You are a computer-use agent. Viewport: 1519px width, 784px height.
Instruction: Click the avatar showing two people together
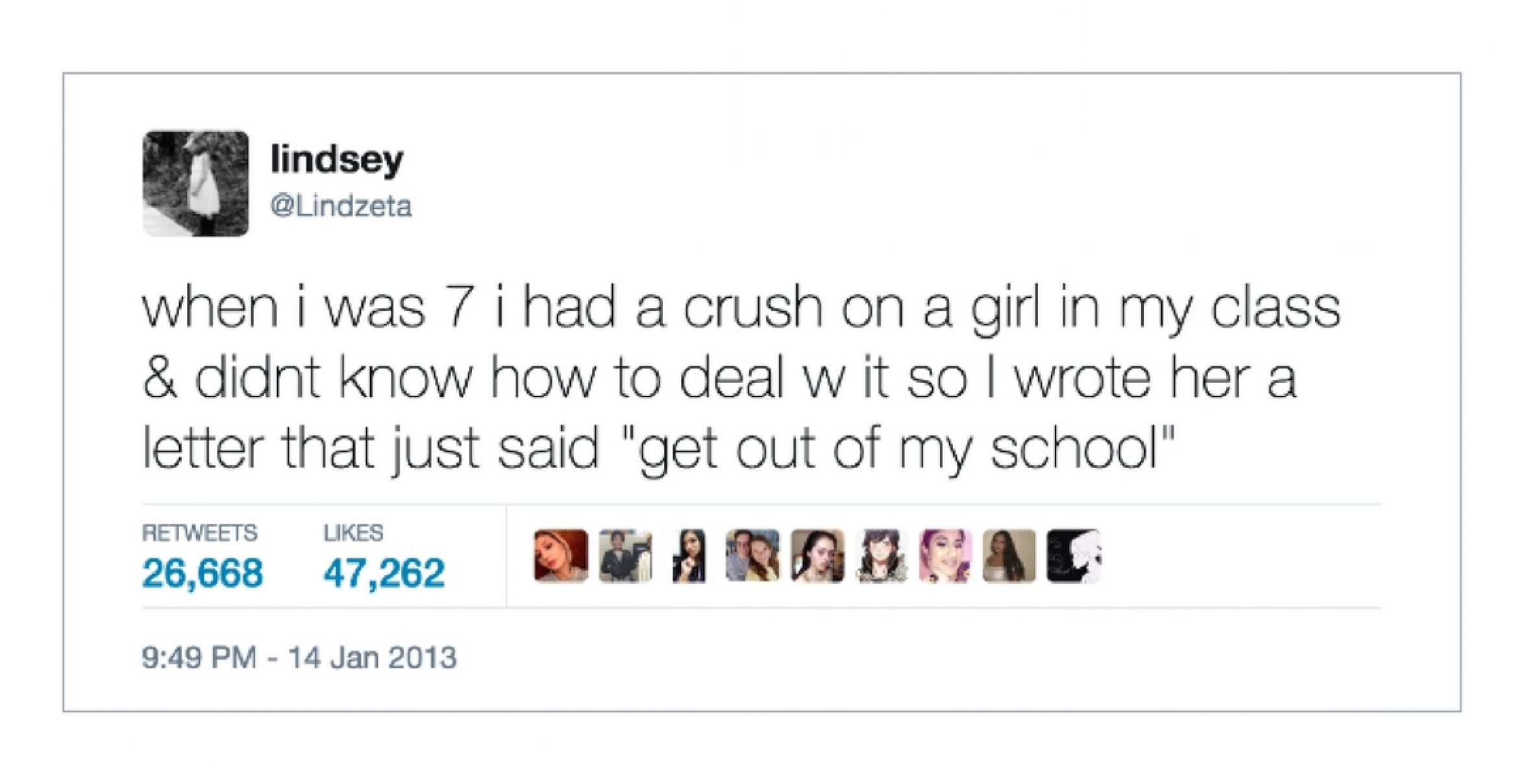click(x=753, y=556)
